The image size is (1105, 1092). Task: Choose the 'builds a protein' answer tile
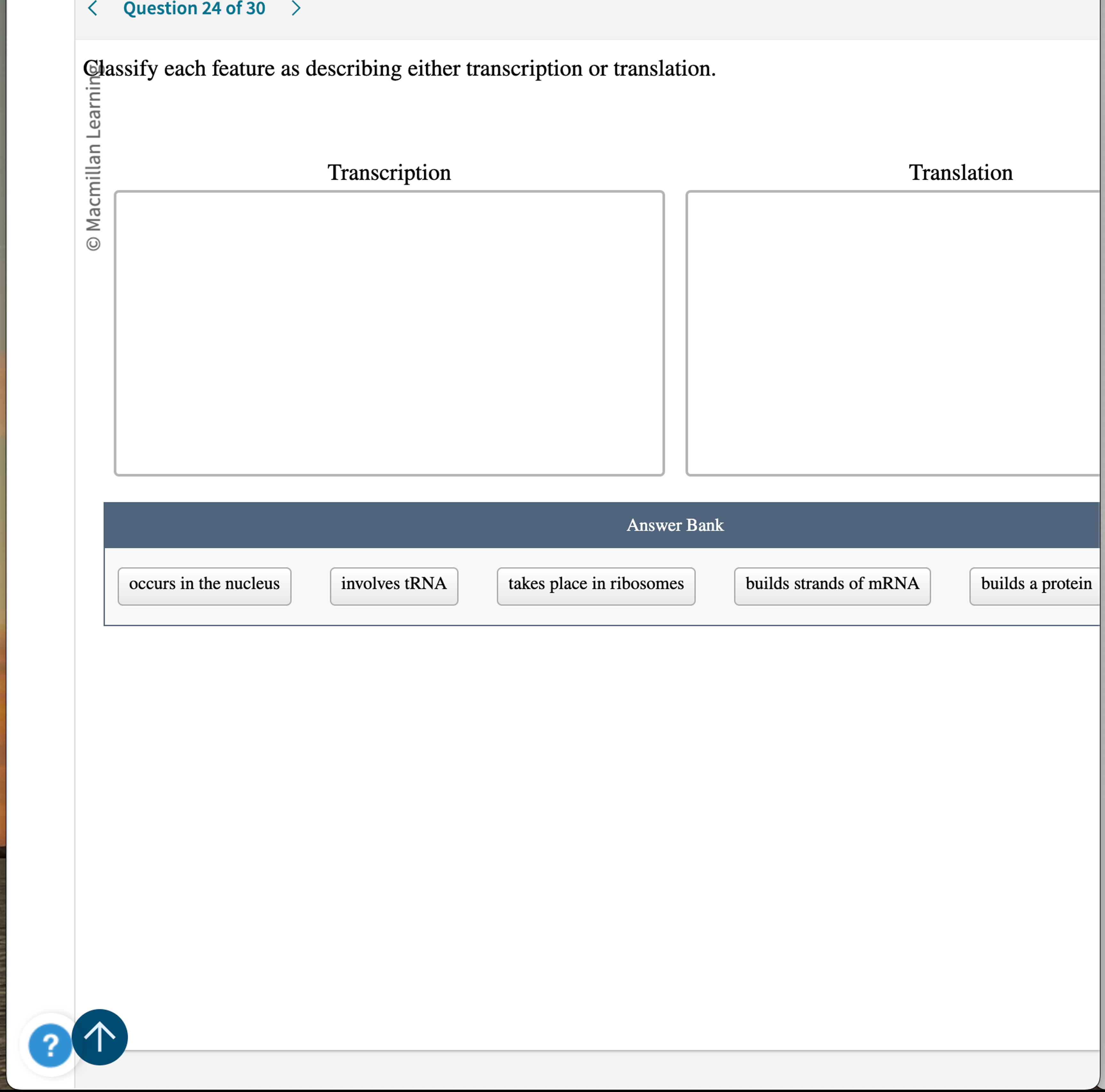(x=1035, y=586)
